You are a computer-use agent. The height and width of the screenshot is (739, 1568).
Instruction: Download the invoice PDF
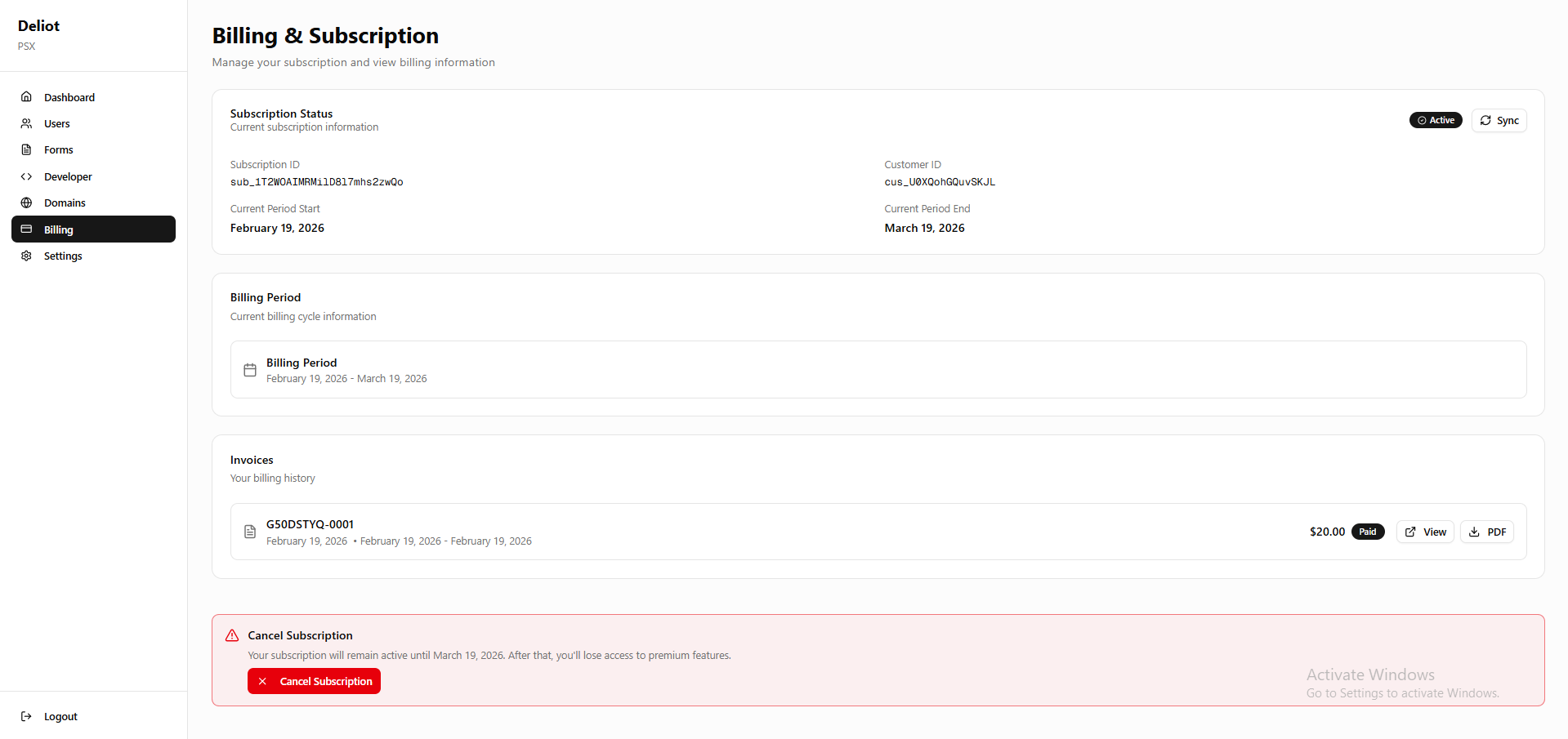[x=1487, y=532]
